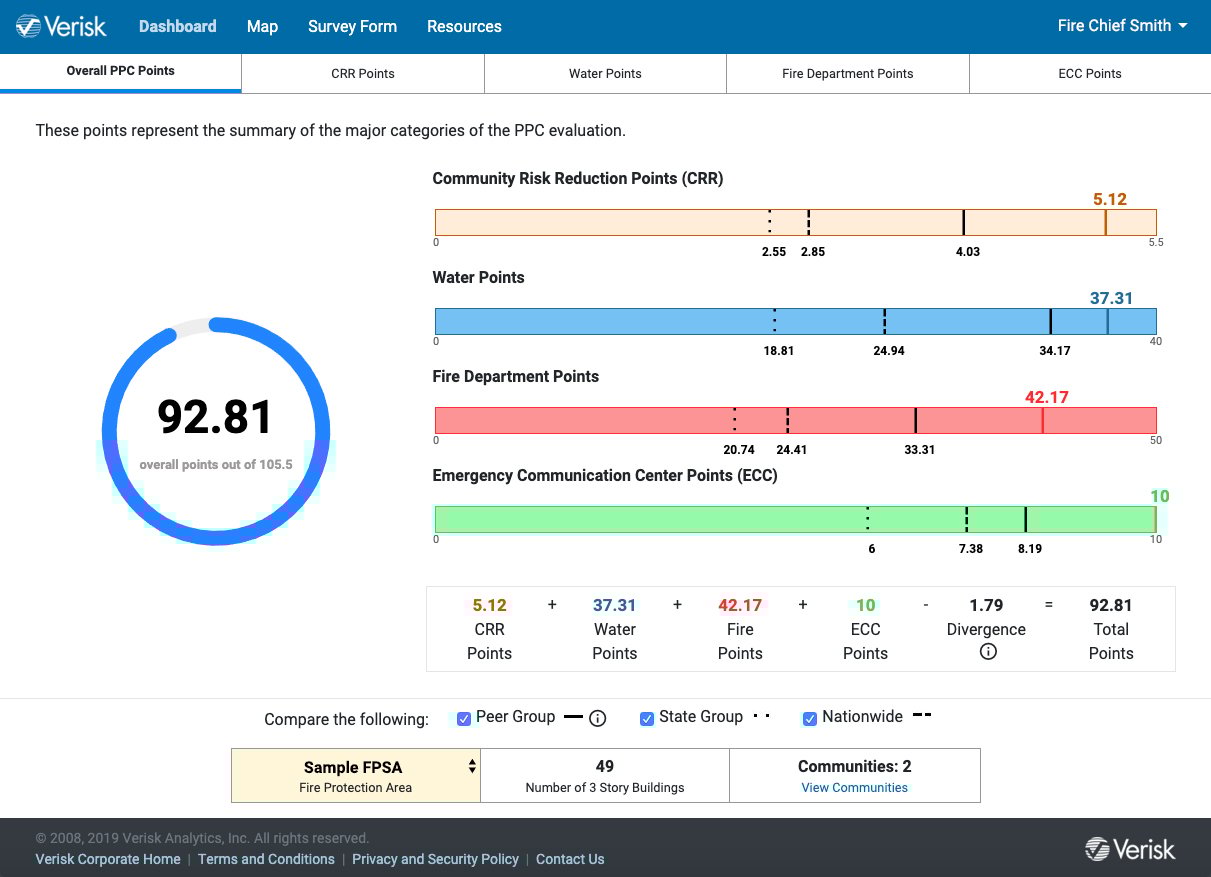Click the overall points circular gauge
This screenshot has width=1211, height=877.
click(216, 431)
